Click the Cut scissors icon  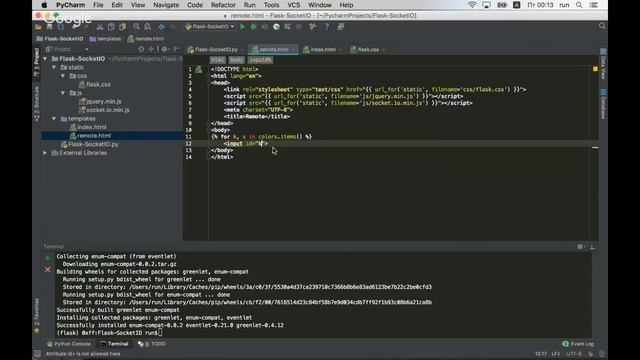click(100, 27)
